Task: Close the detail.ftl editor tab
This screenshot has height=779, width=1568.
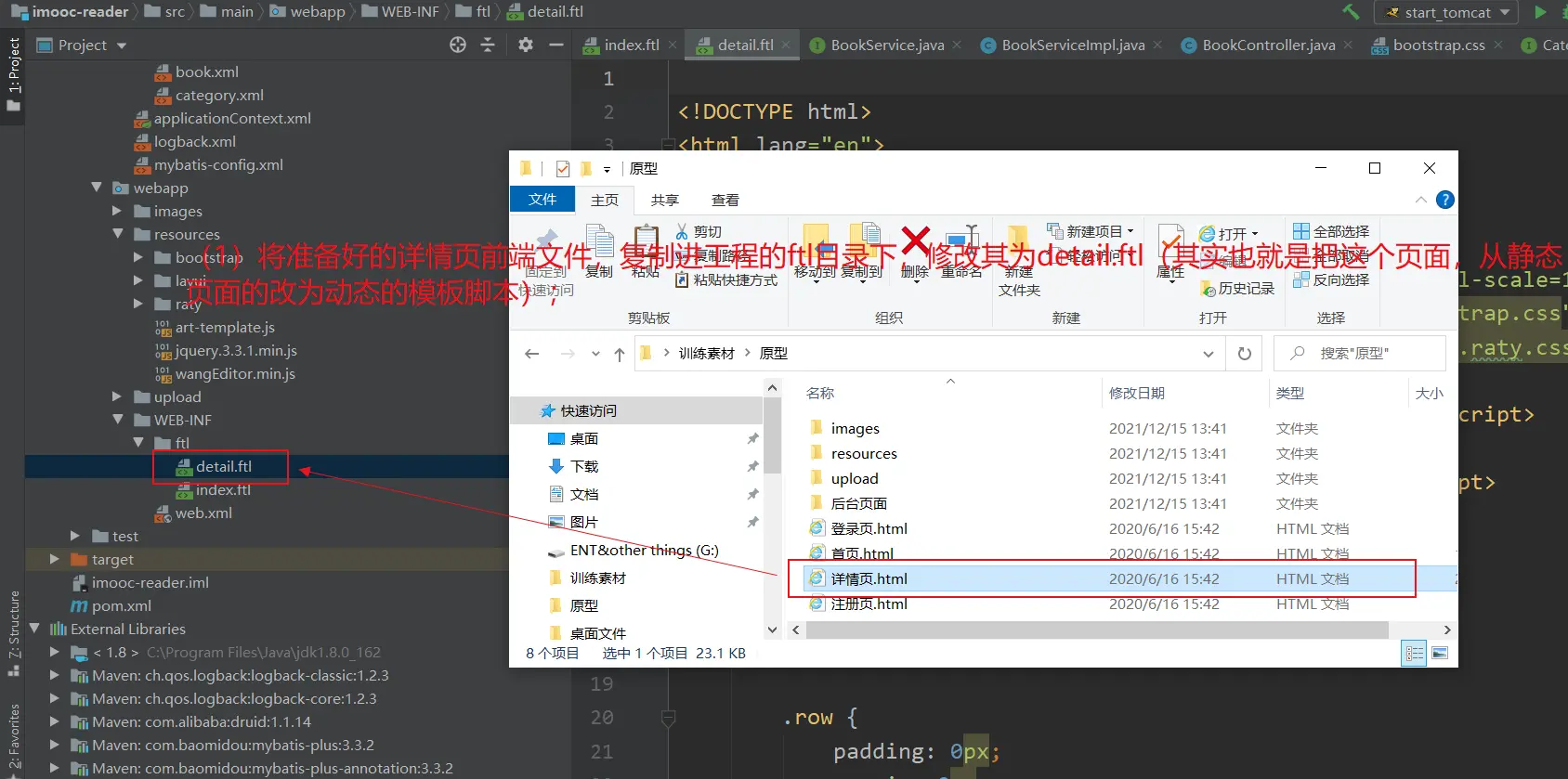Action: coord(786,45)
